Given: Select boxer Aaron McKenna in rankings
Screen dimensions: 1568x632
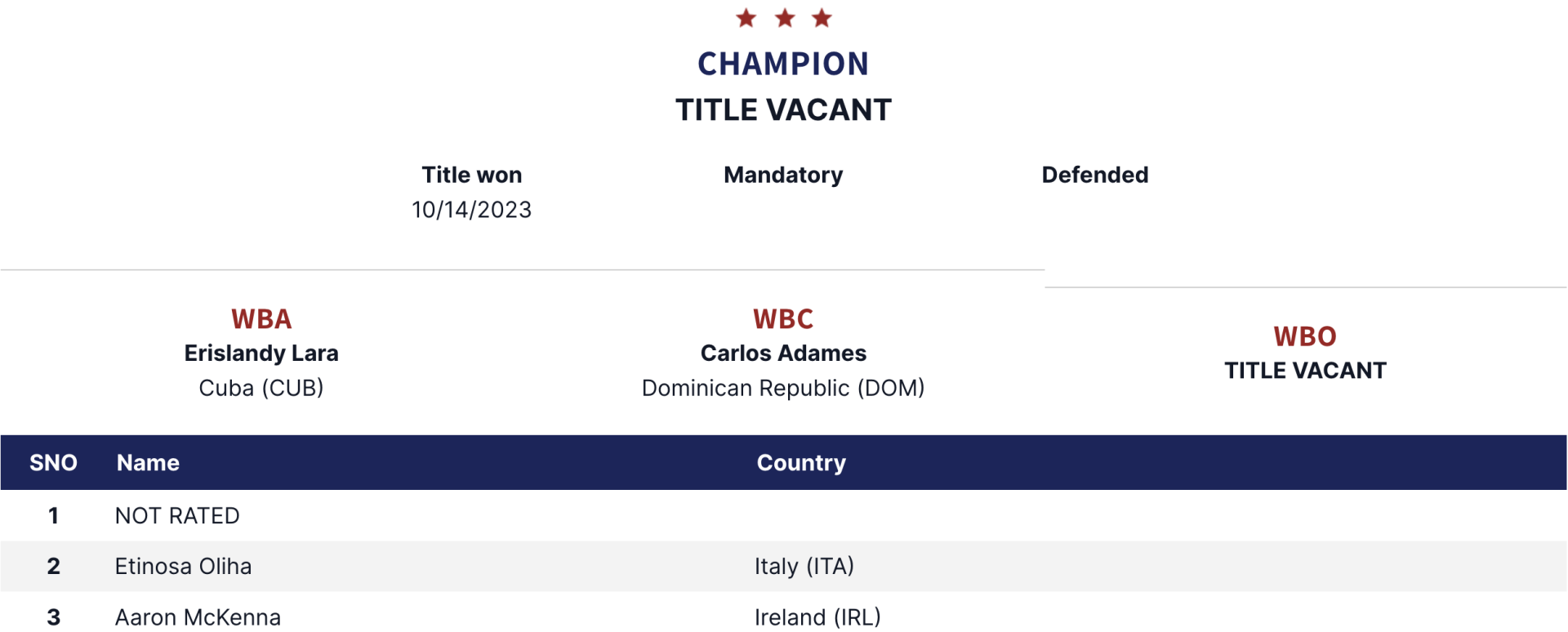Looking at the screenshot, I should [x=198, y=617].
